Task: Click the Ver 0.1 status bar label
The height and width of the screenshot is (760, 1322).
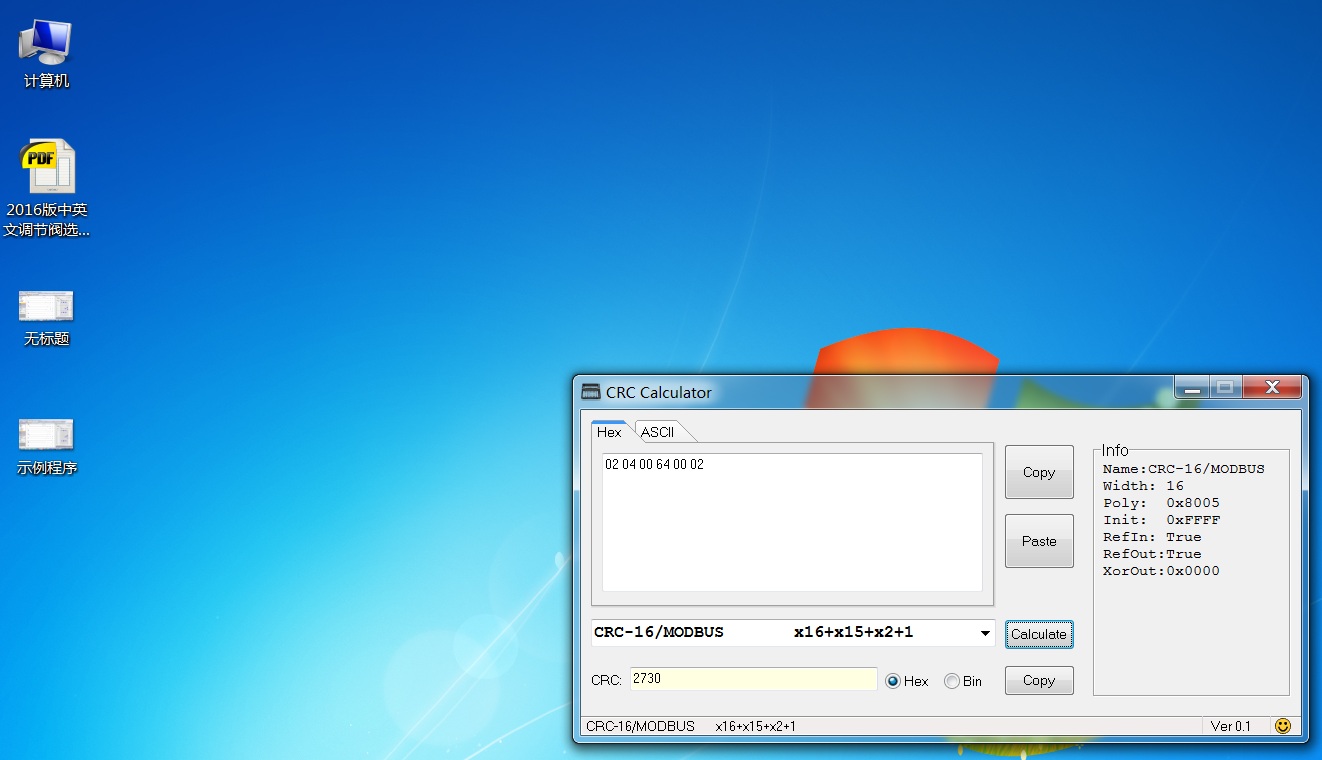Action: pyautogui.click(x=1230, y=726)
